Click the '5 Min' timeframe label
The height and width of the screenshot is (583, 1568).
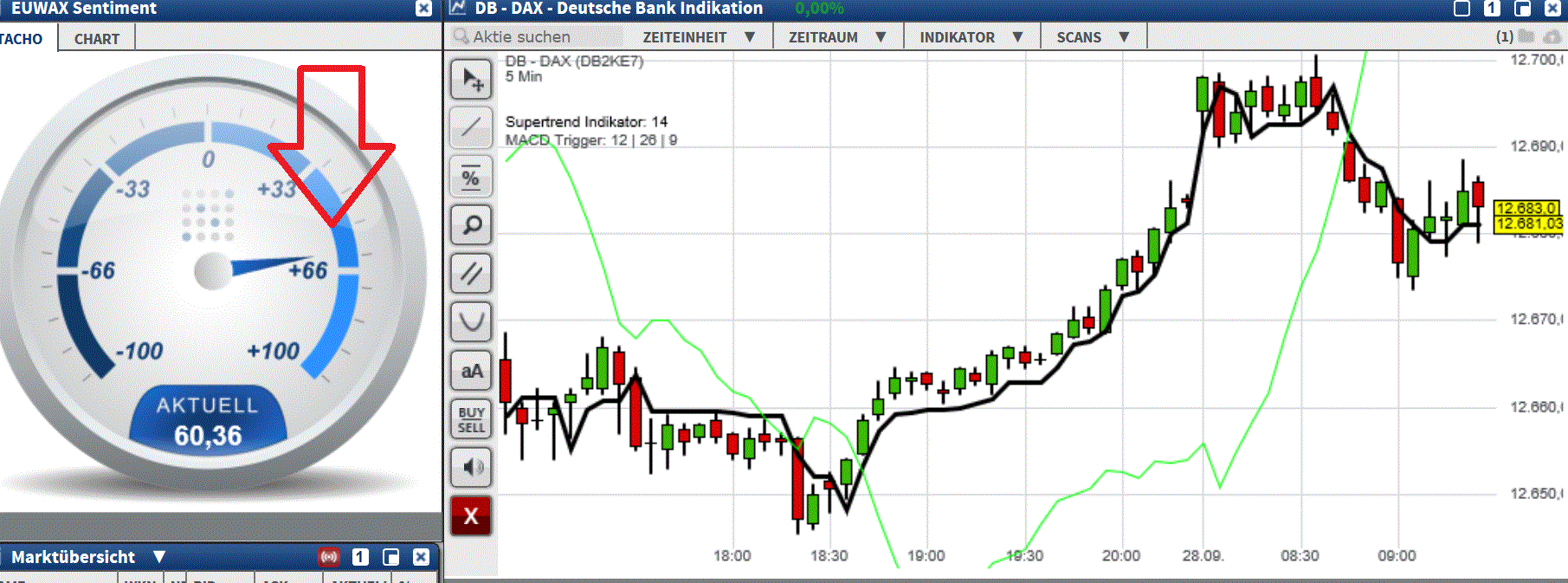[524, 76]
